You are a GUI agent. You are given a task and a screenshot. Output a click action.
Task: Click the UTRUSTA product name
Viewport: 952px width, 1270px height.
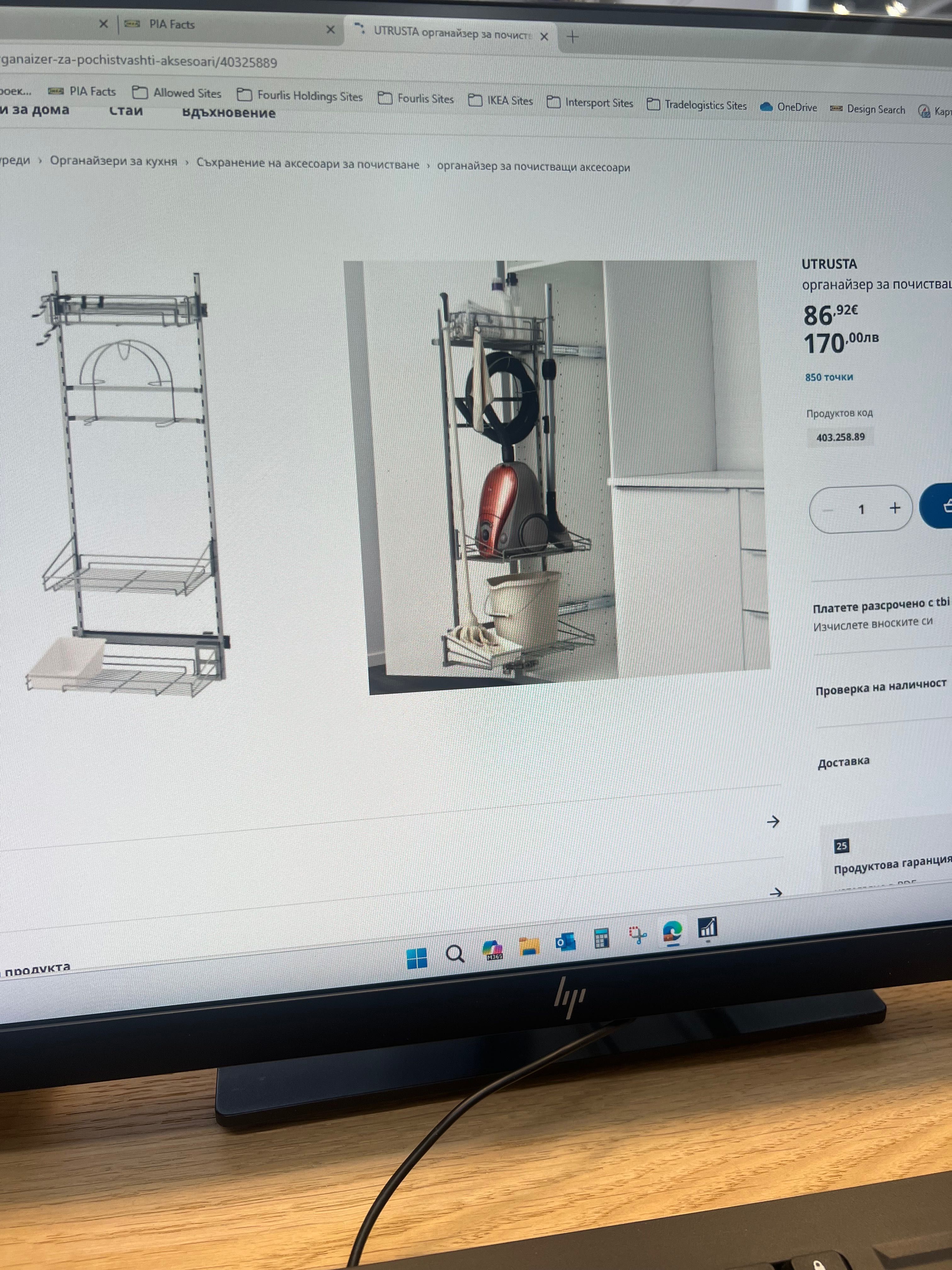pyautogui.click(x=829, y=264)
